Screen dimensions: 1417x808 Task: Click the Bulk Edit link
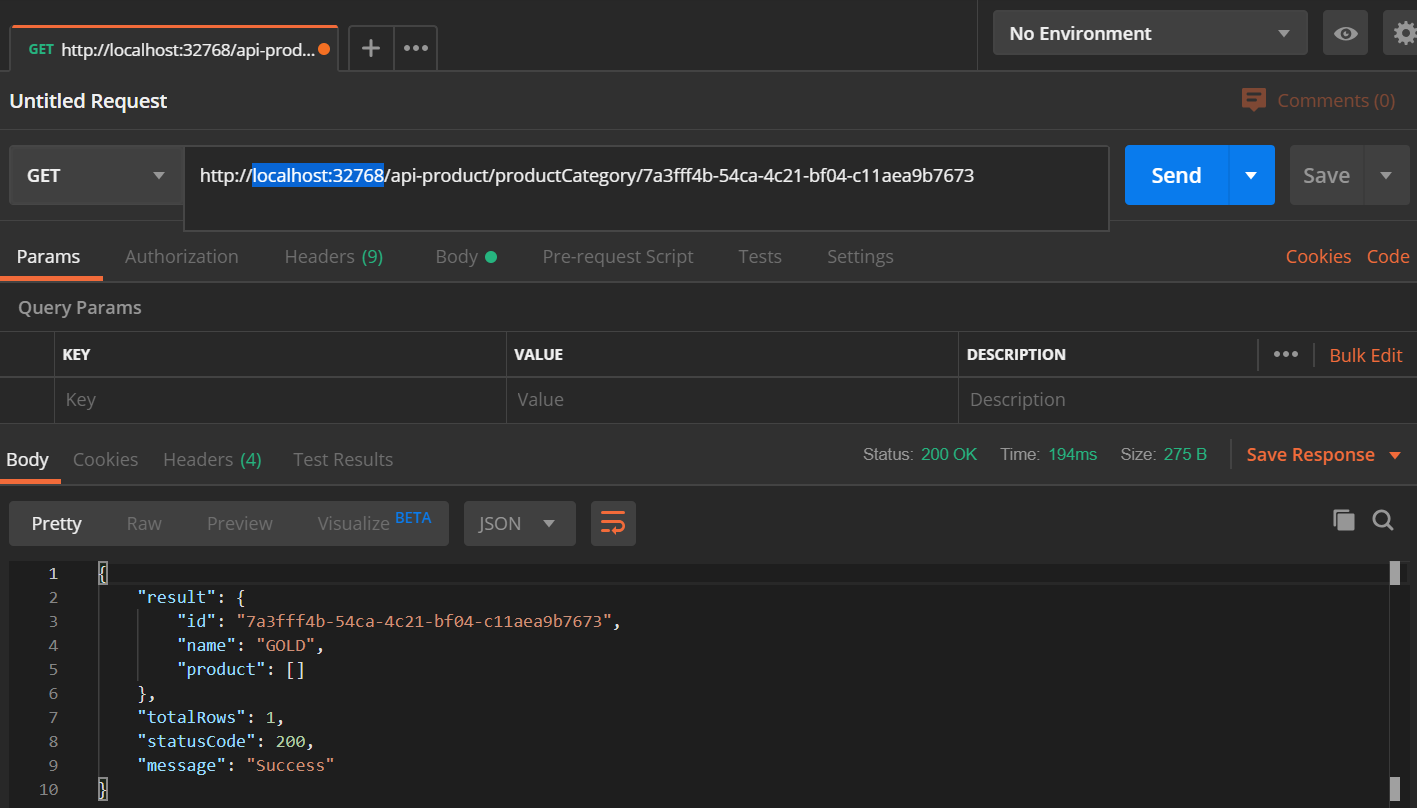tap(1366, 355)
